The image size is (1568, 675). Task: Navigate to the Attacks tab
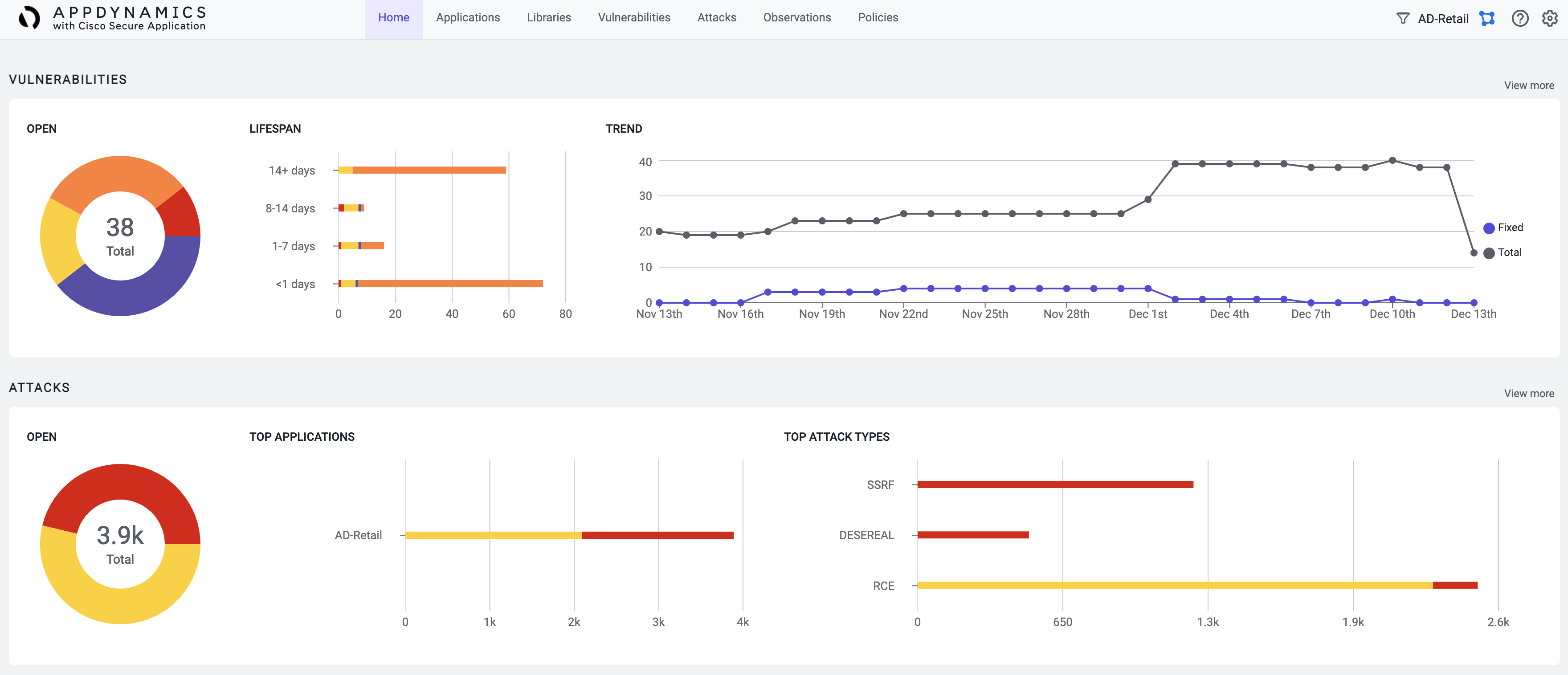coord(716,18)
